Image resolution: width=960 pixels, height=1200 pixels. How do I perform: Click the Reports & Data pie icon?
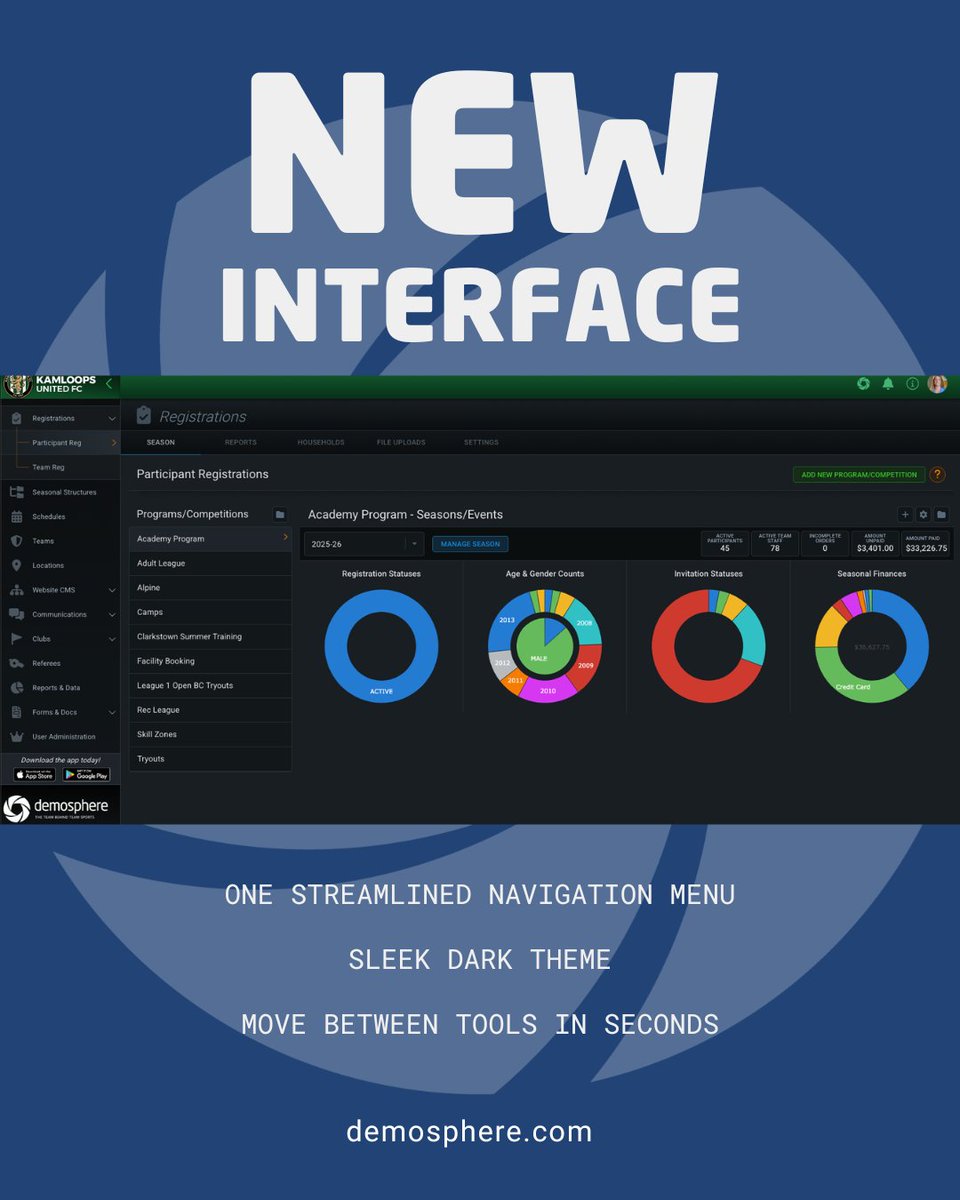(16, 687)
